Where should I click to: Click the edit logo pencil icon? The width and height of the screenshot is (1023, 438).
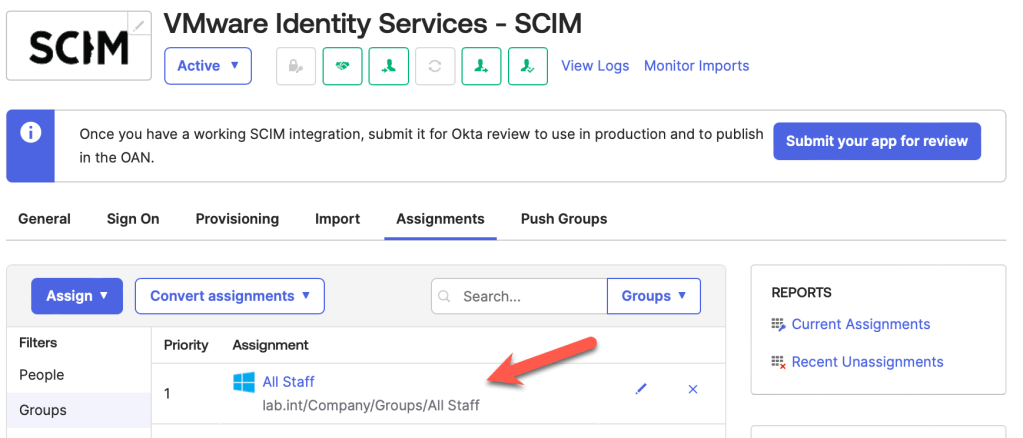[x=140, y=24]
